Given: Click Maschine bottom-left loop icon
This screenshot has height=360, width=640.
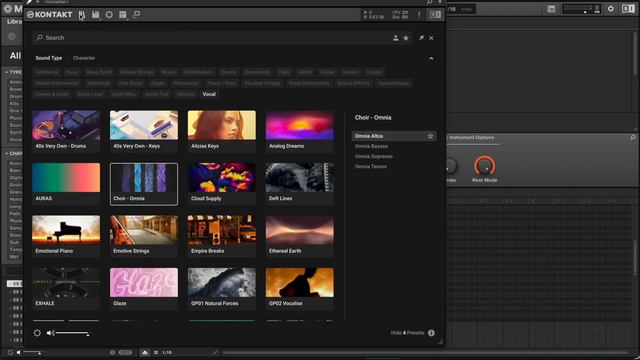Looking at the screenshot, I should tap(10, 352).
